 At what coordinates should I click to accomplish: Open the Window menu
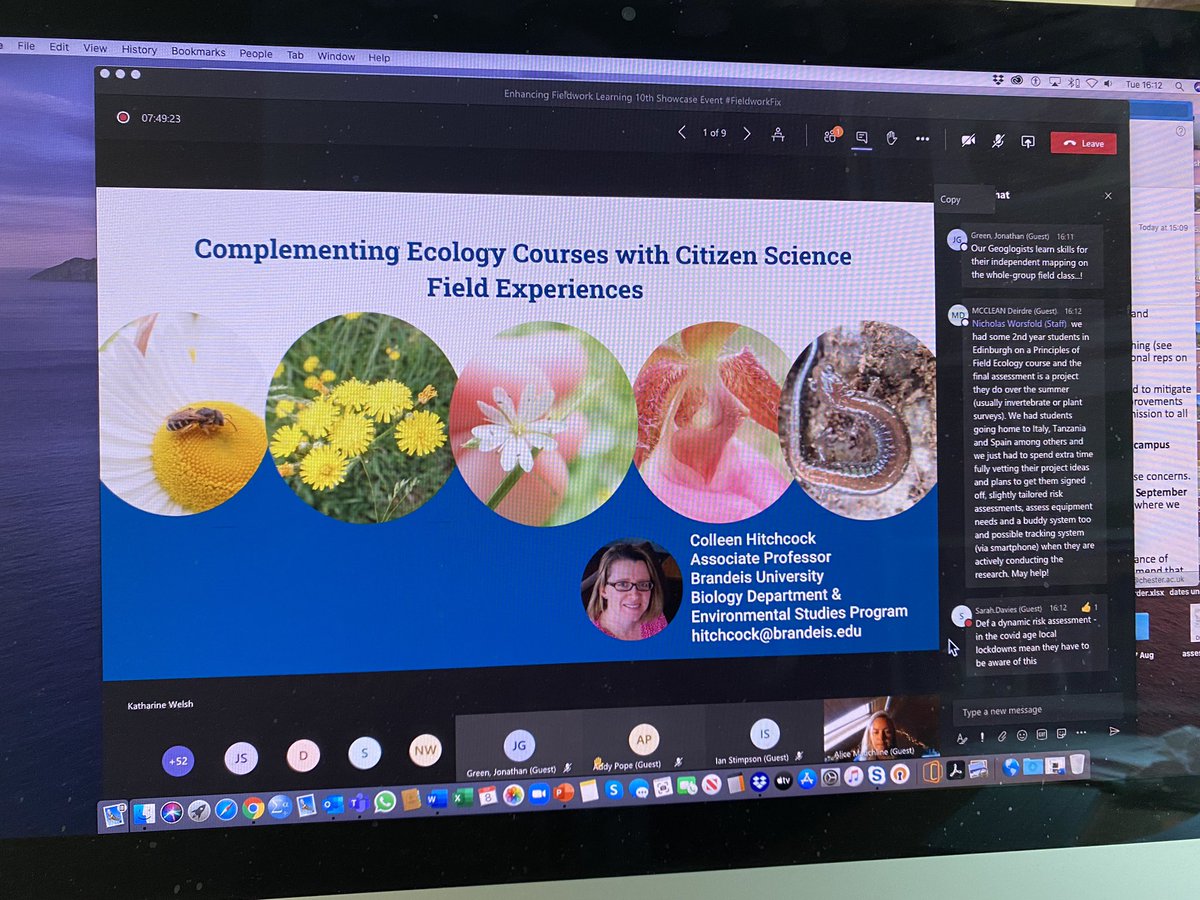[x=337, y=57]
